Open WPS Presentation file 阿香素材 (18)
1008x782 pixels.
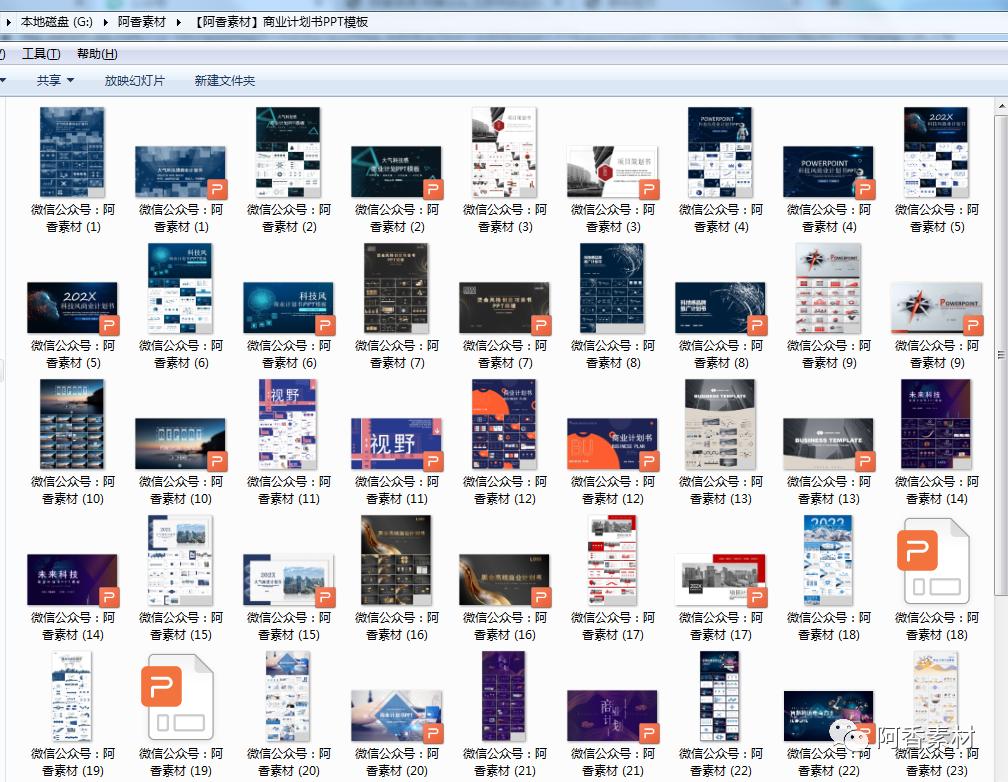click(x=934, y=560)
